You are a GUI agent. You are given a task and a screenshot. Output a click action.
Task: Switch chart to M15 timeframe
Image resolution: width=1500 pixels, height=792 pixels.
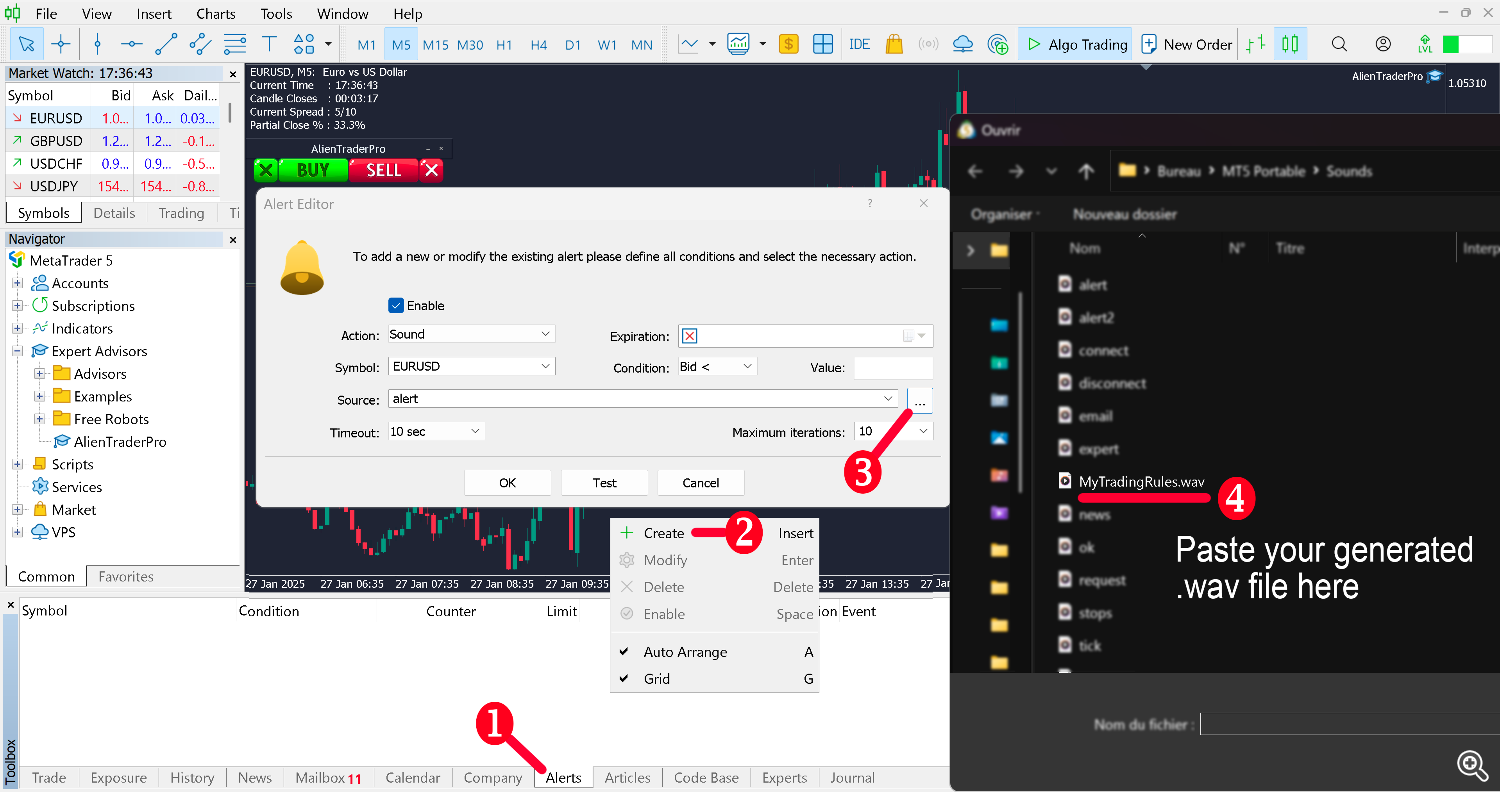click(x=435, y=45)
